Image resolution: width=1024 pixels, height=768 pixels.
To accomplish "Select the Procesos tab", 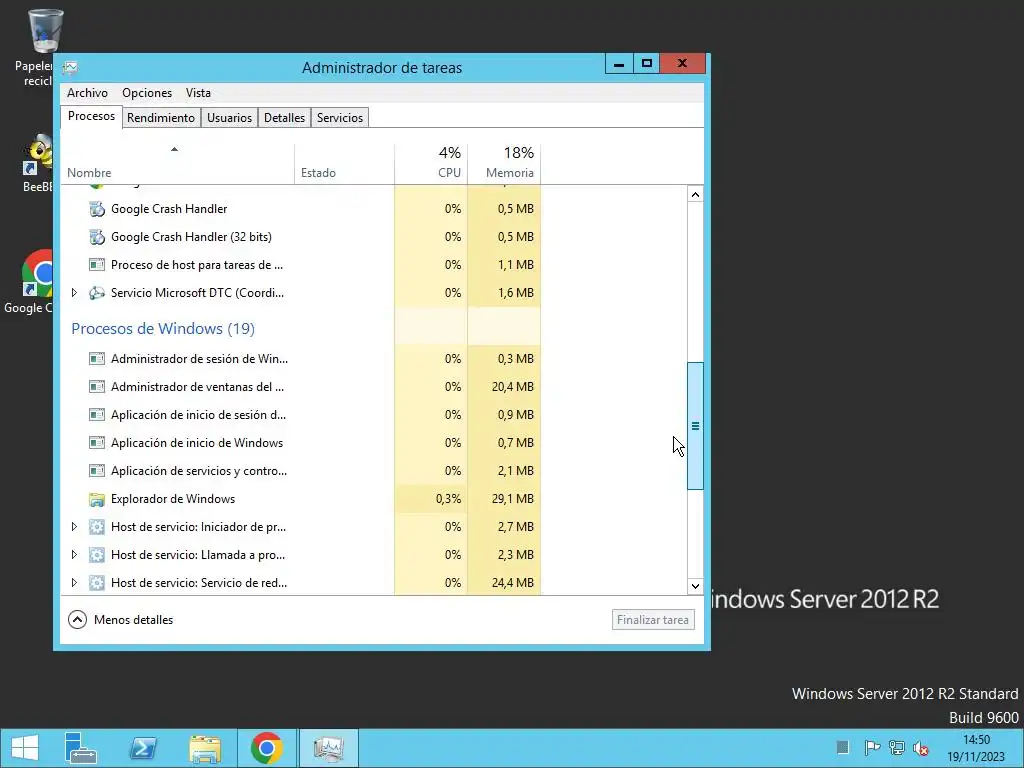I will pos(91,116).
